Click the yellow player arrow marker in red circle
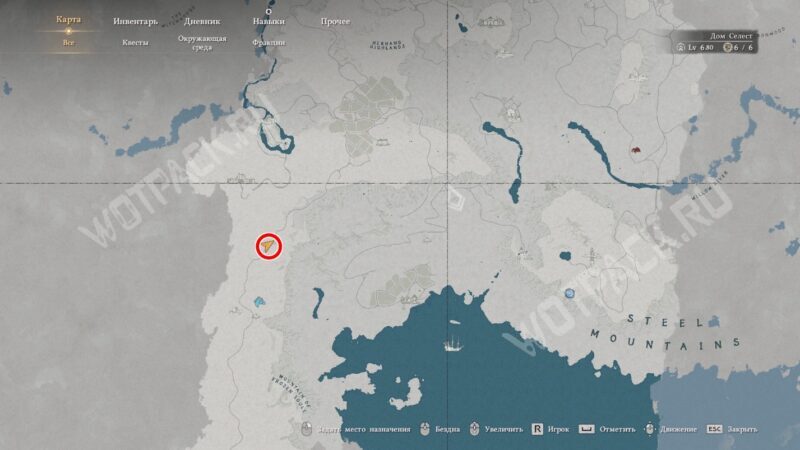800x450 pixels. [x=268, y=246]
